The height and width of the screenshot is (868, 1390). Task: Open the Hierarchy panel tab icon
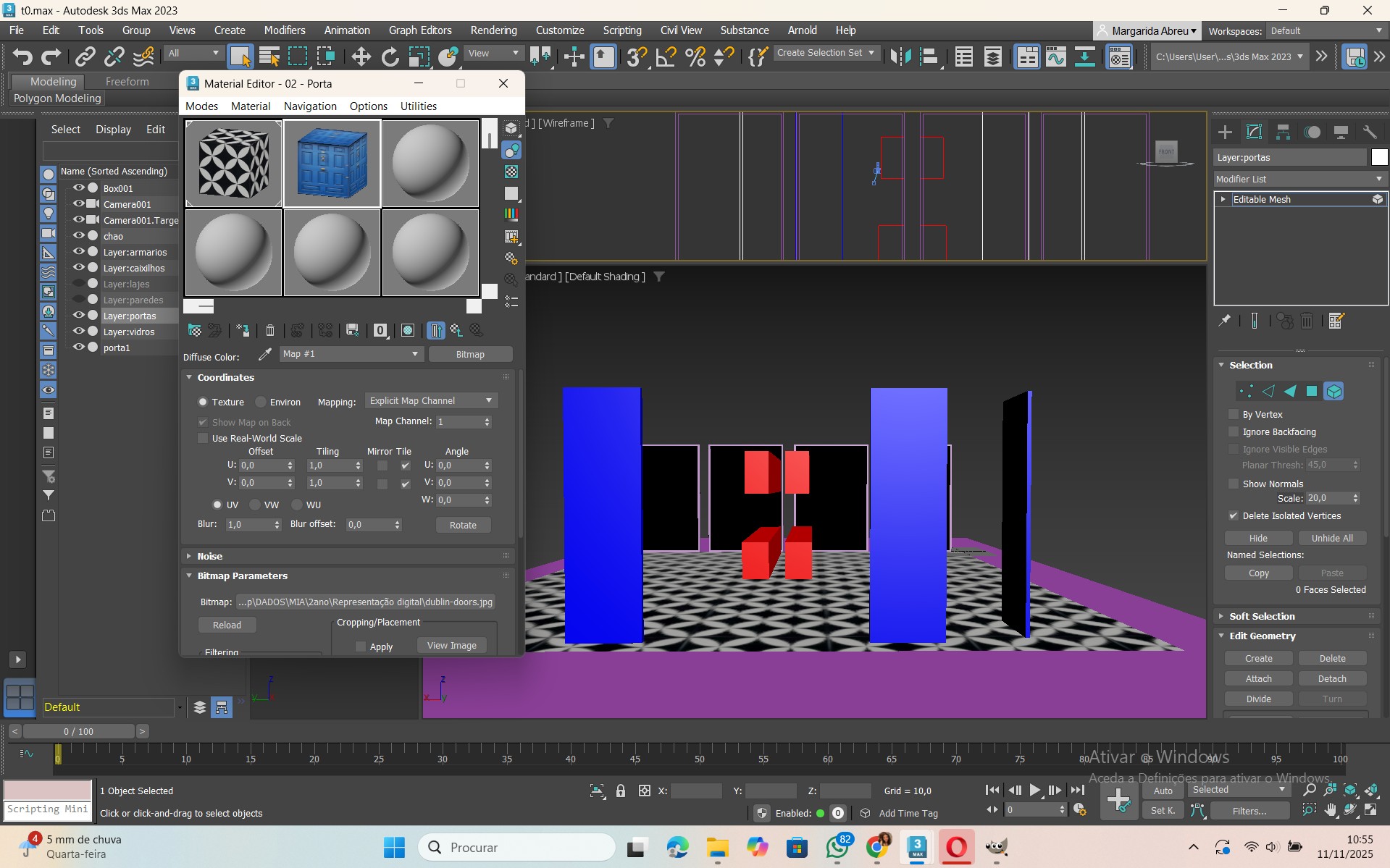pyautogui.click(x=1283, y=132)
